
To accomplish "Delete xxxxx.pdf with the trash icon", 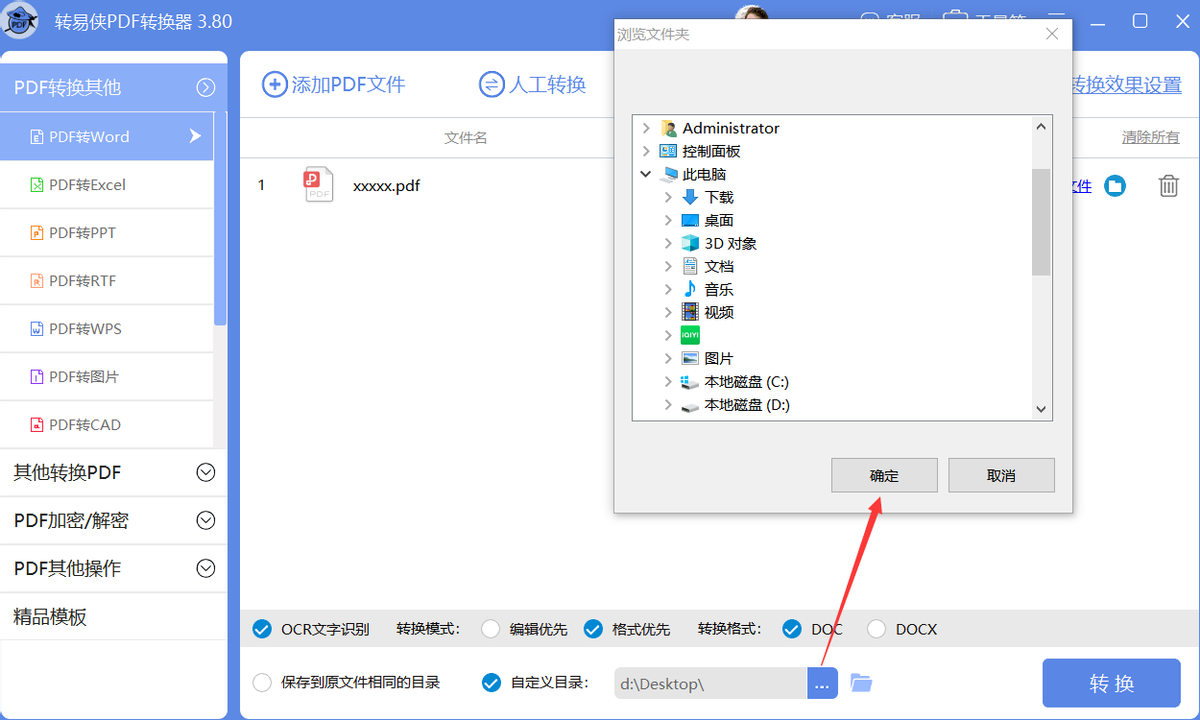I will (x=1168, y=186).
